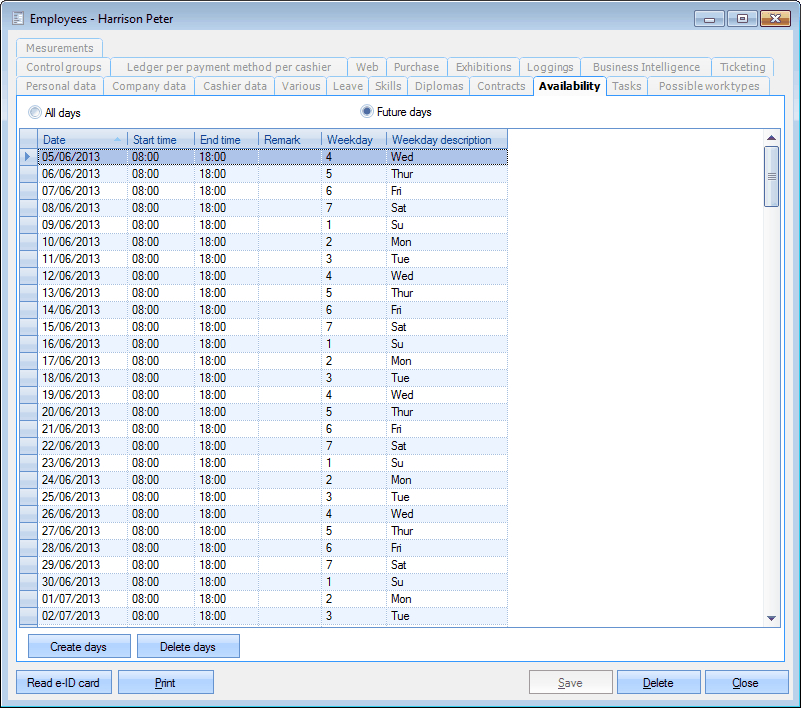Click the current row indicator arrow
801x708 pixels.
click(x=28, y=157)
